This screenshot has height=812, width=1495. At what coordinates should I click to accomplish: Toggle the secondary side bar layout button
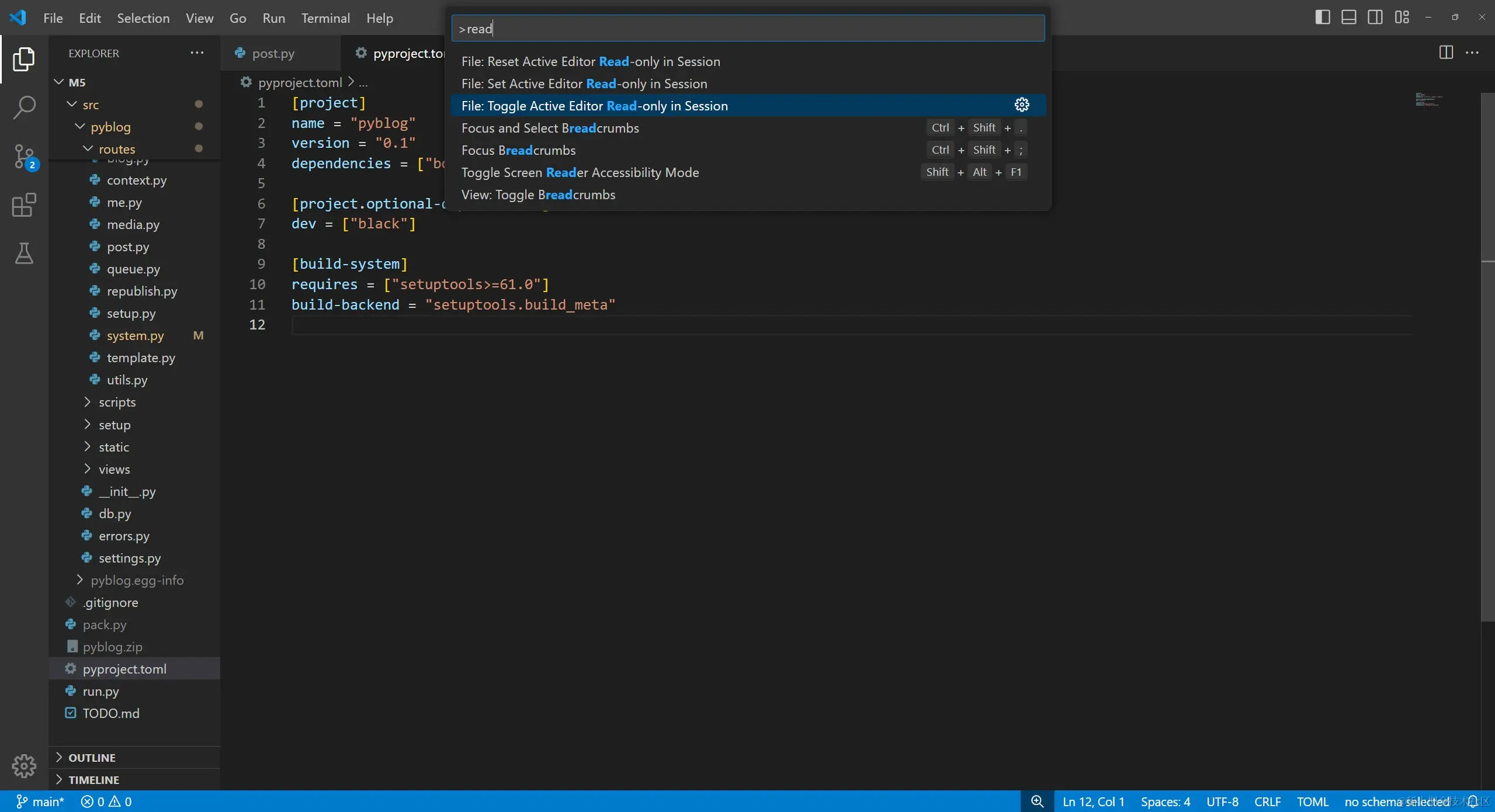(1375, 18)
